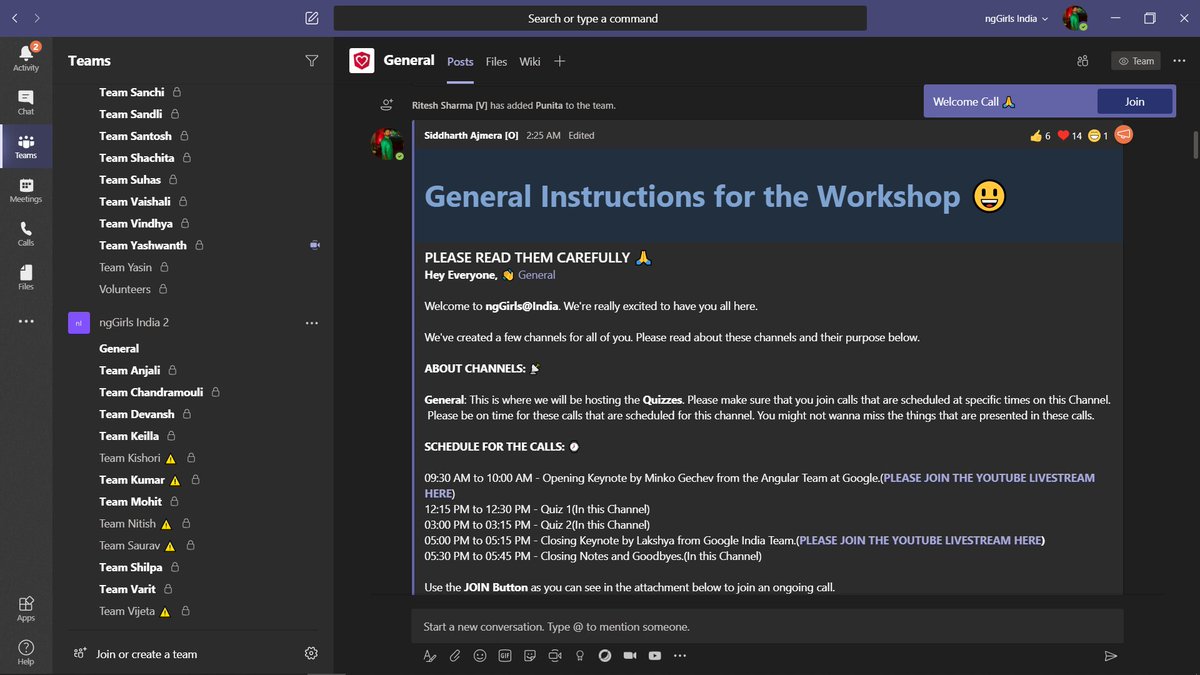Open the Team Mohit channel
The height and width of the screenshot is (675, 1200).
pos(130,502)
